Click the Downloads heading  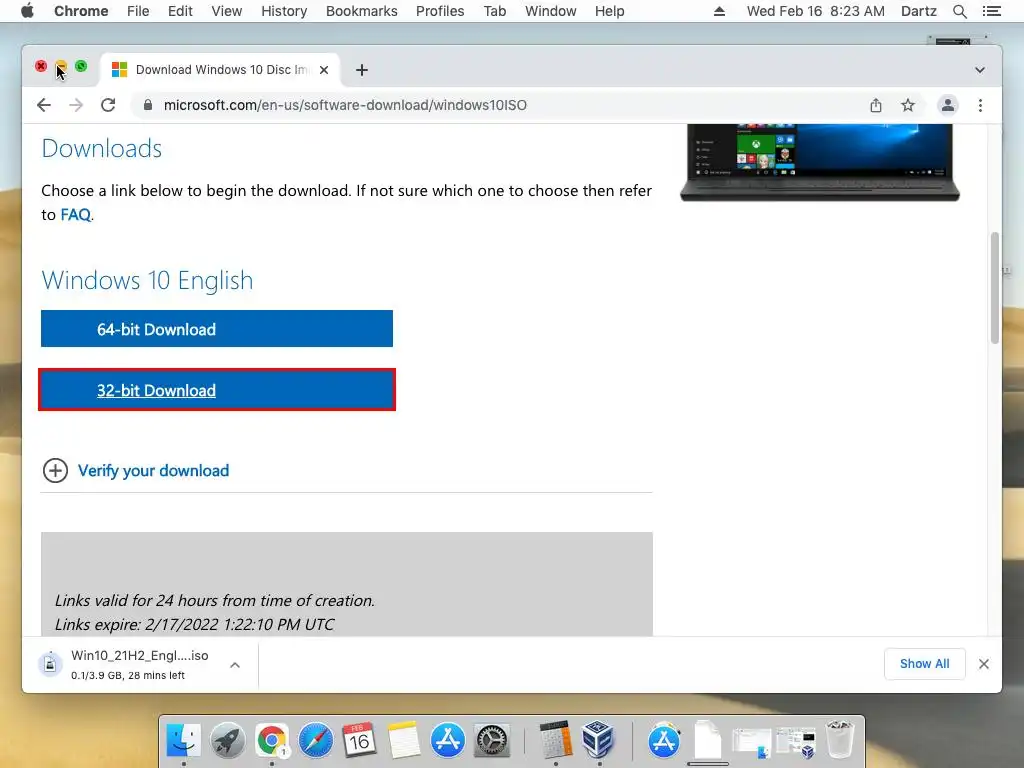102,148
